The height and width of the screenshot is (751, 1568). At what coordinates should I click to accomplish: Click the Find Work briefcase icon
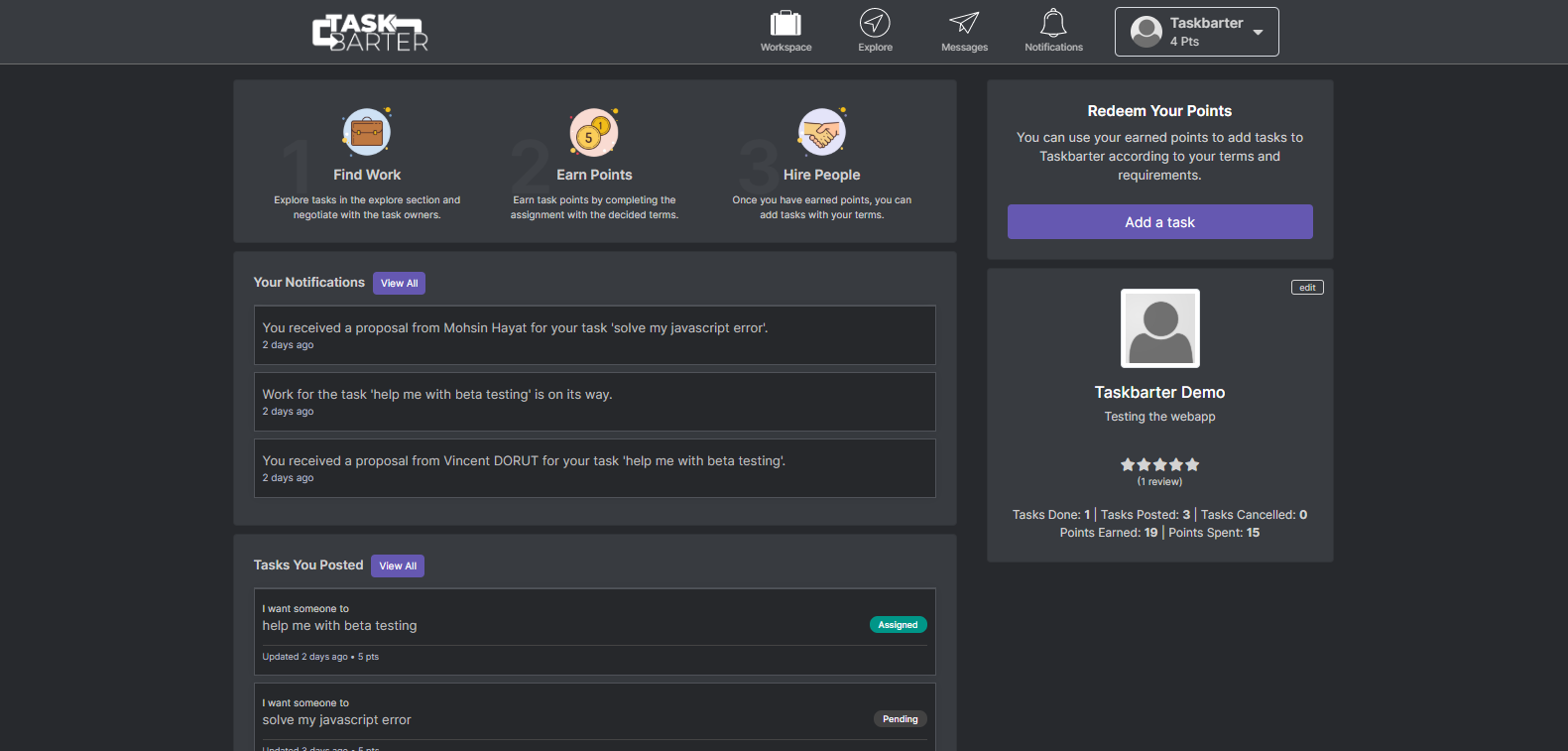[367, 132]
